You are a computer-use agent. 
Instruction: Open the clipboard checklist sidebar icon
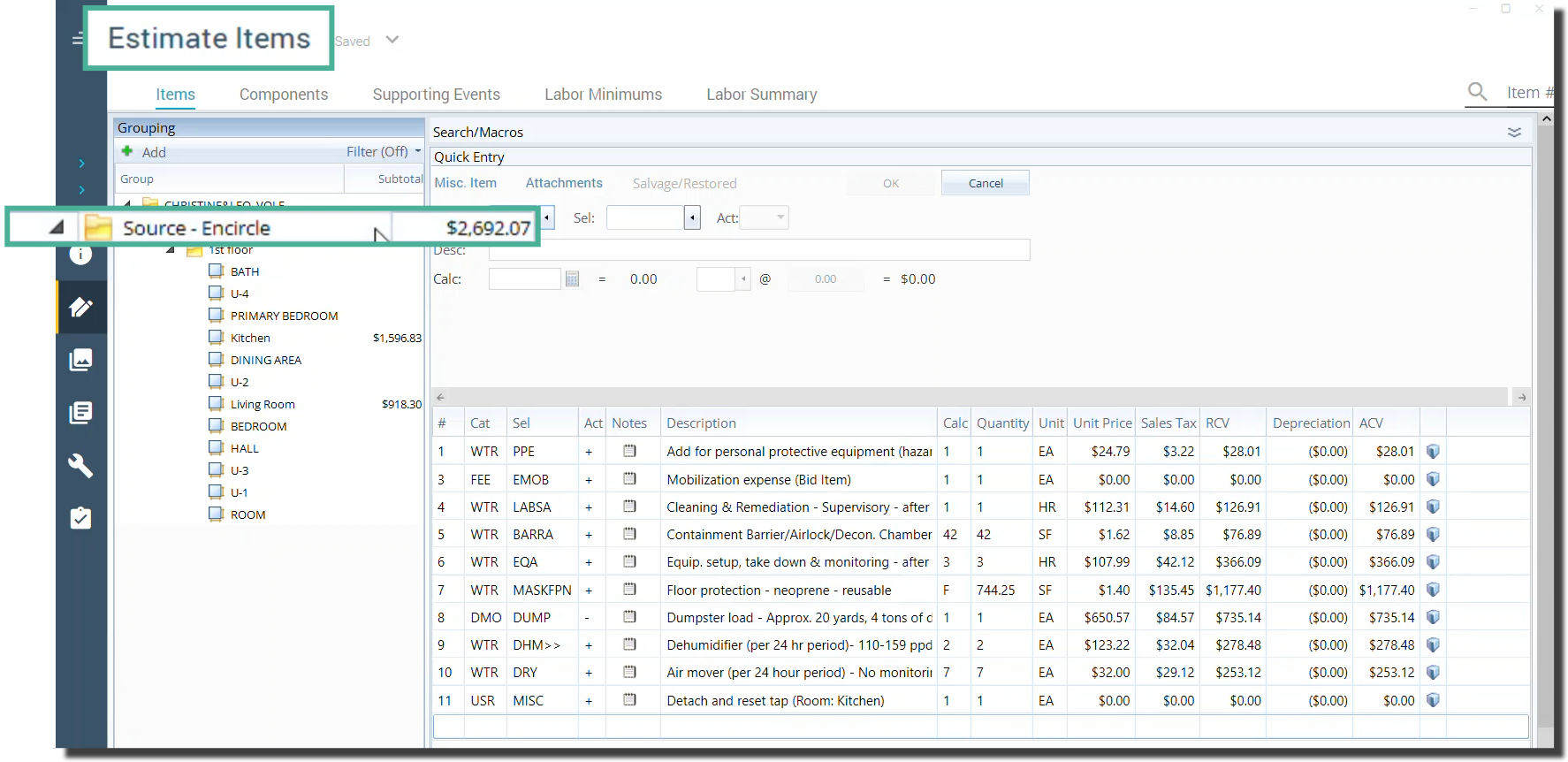pos(80,518)
